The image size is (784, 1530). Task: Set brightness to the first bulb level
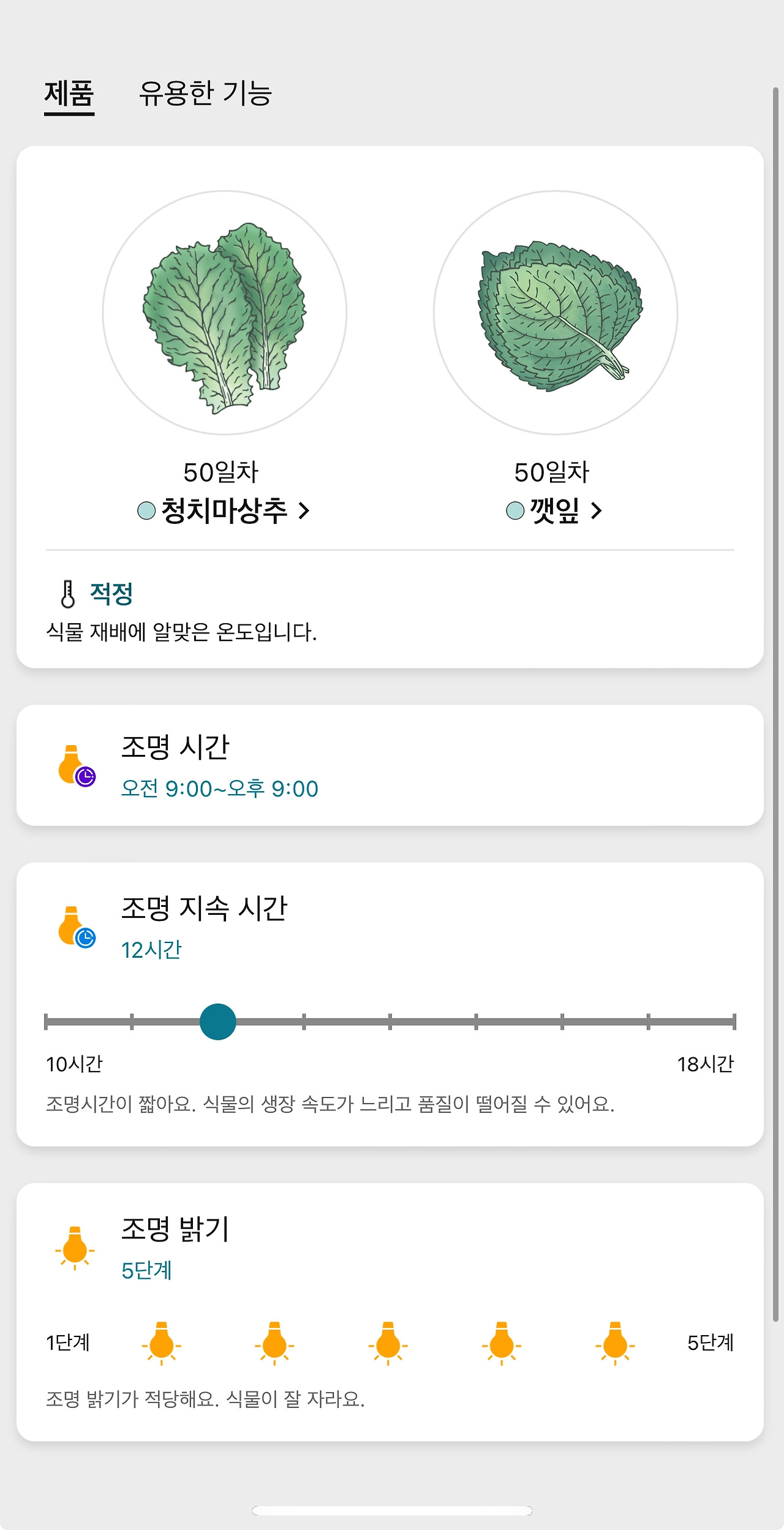point(162,1343)
